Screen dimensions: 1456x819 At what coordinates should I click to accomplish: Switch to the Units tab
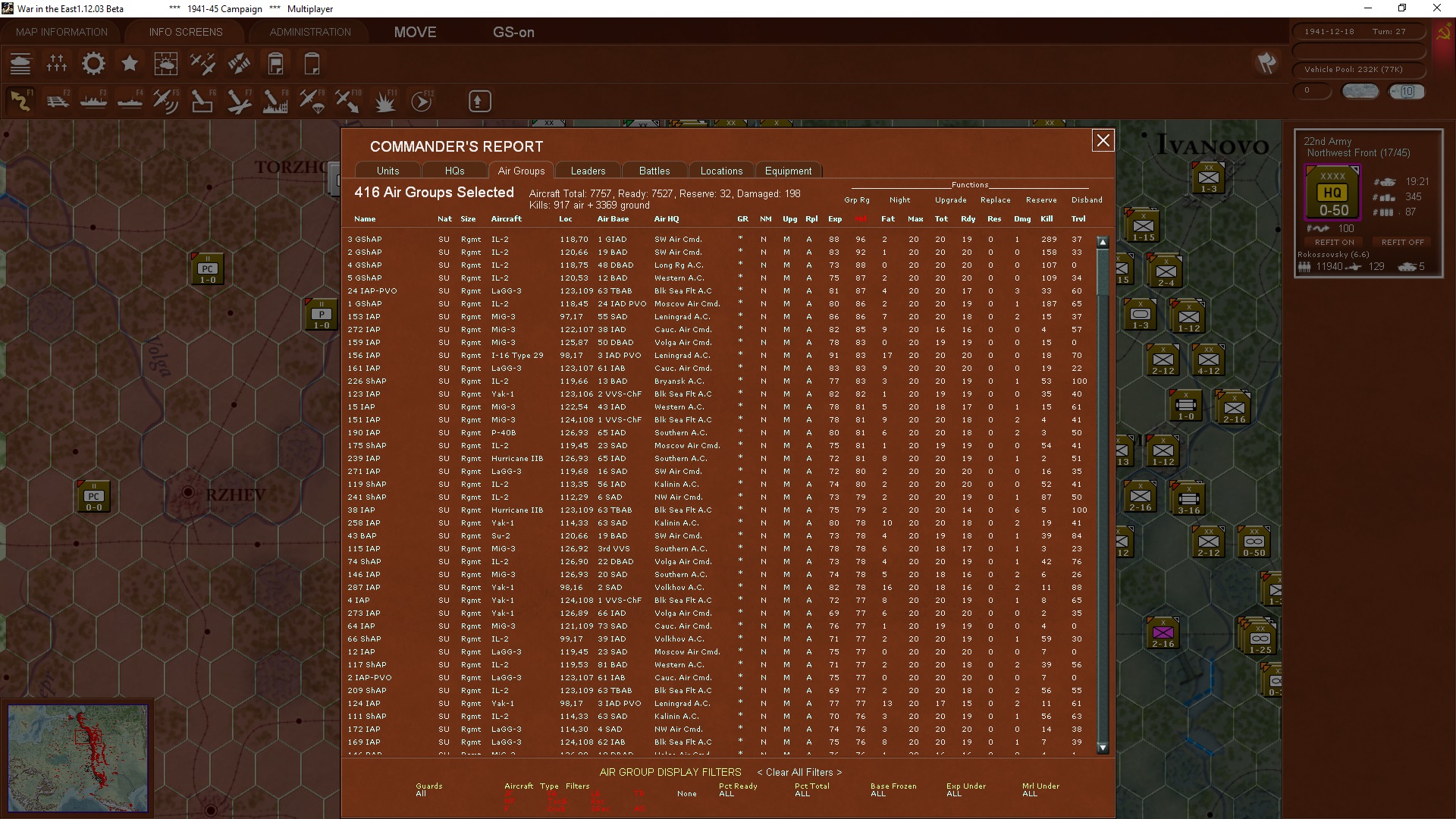click(388, 171)
